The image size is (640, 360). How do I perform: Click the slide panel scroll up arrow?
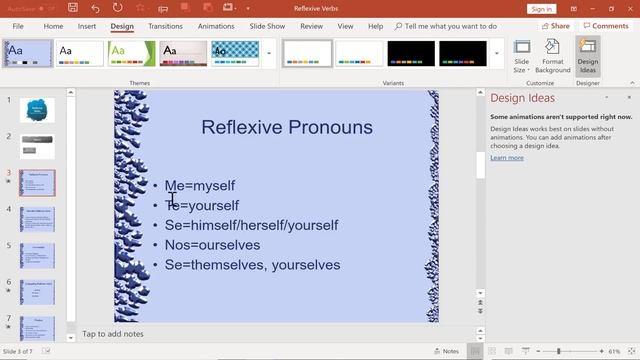click(x=71, y=93)
